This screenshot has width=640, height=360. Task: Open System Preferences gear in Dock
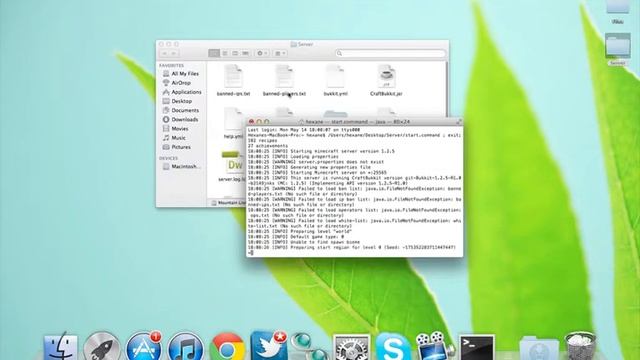pos(351,349)
